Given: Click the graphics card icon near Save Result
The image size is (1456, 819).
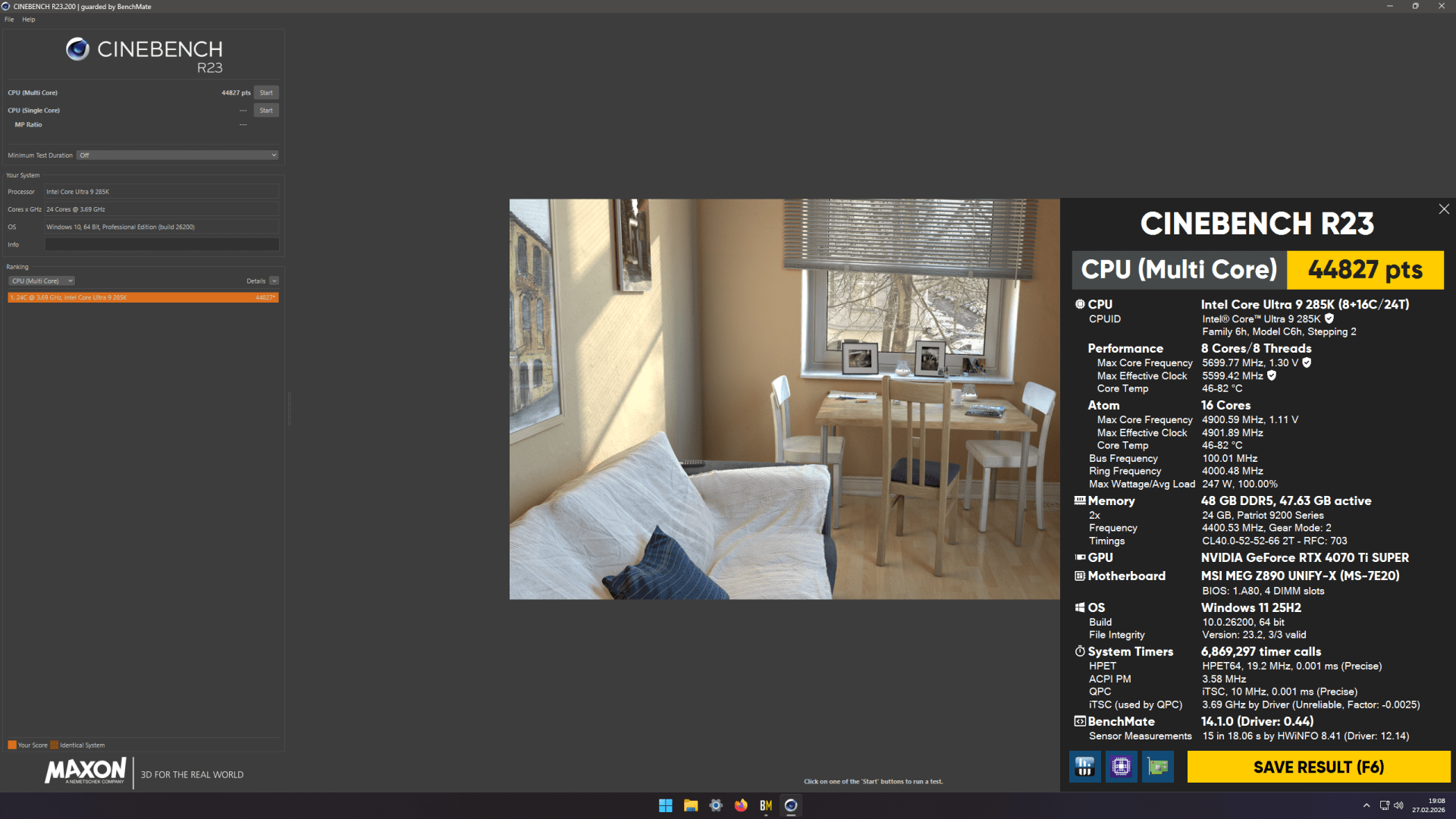Looking at the screenshot, I should [x=1156, y=767].
